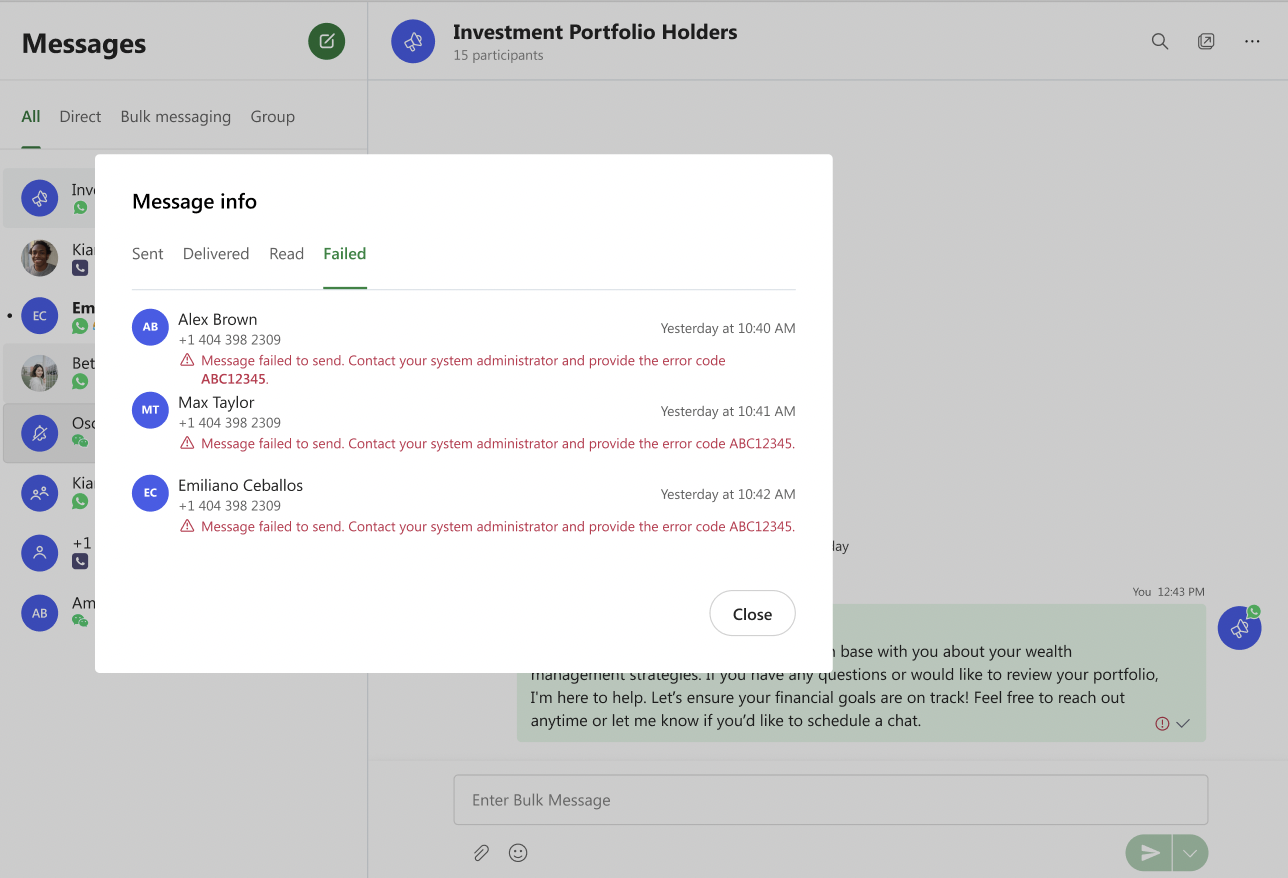
Task: Click Alex Brown's AB avatar in Failed list
Action: tap(150, 327)
